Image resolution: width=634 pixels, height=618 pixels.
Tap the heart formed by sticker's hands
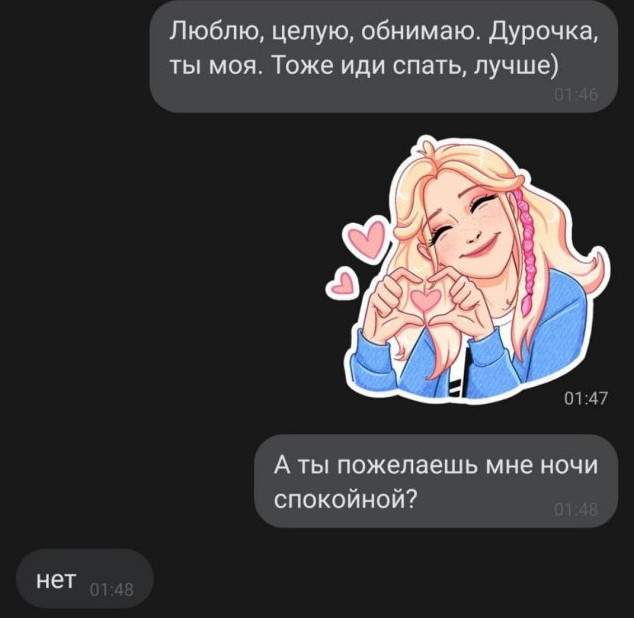(425, 298)
